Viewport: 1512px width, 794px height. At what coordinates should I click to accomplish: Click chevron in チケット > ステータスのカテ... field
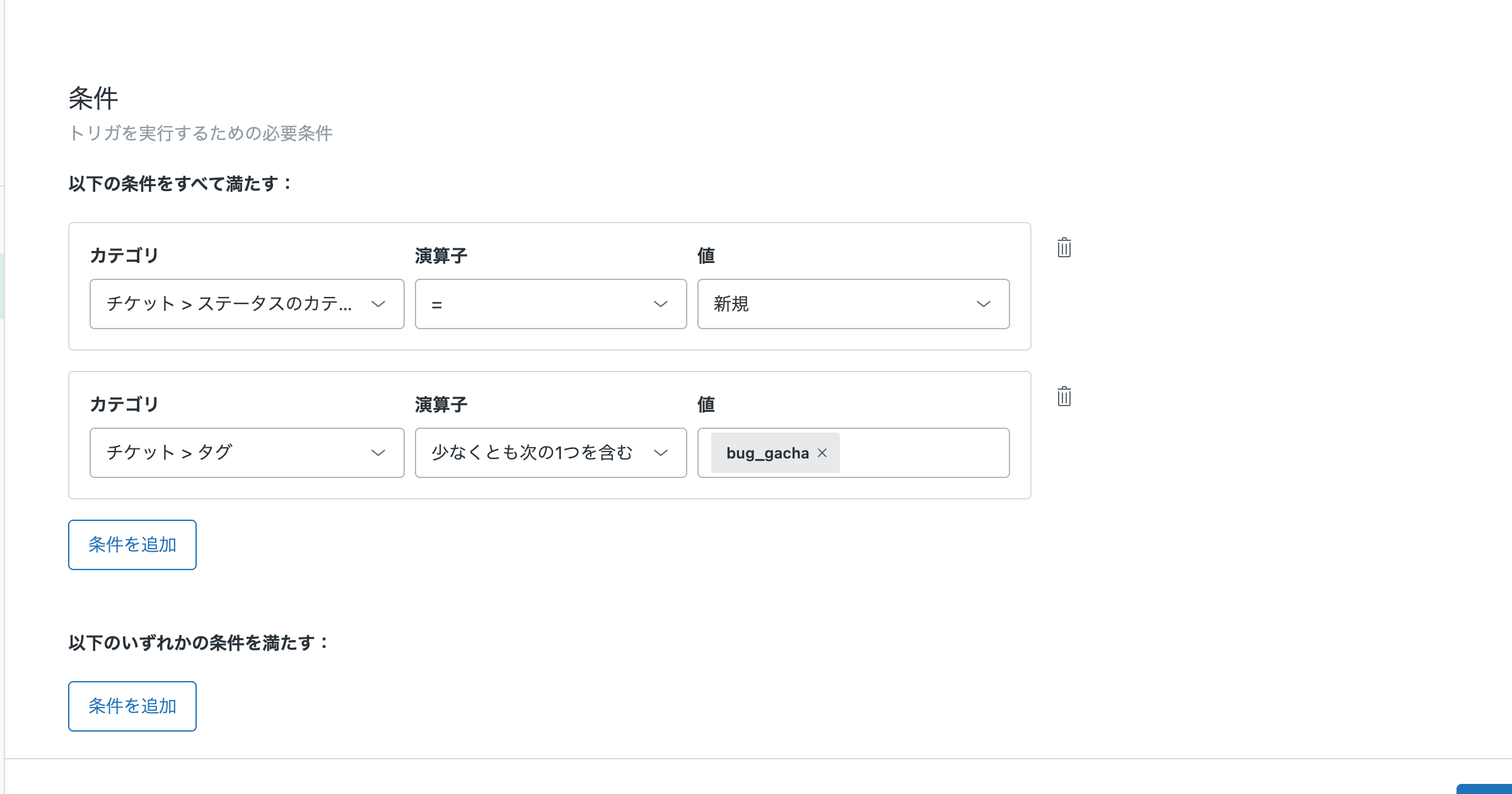[x=378, y=304]
